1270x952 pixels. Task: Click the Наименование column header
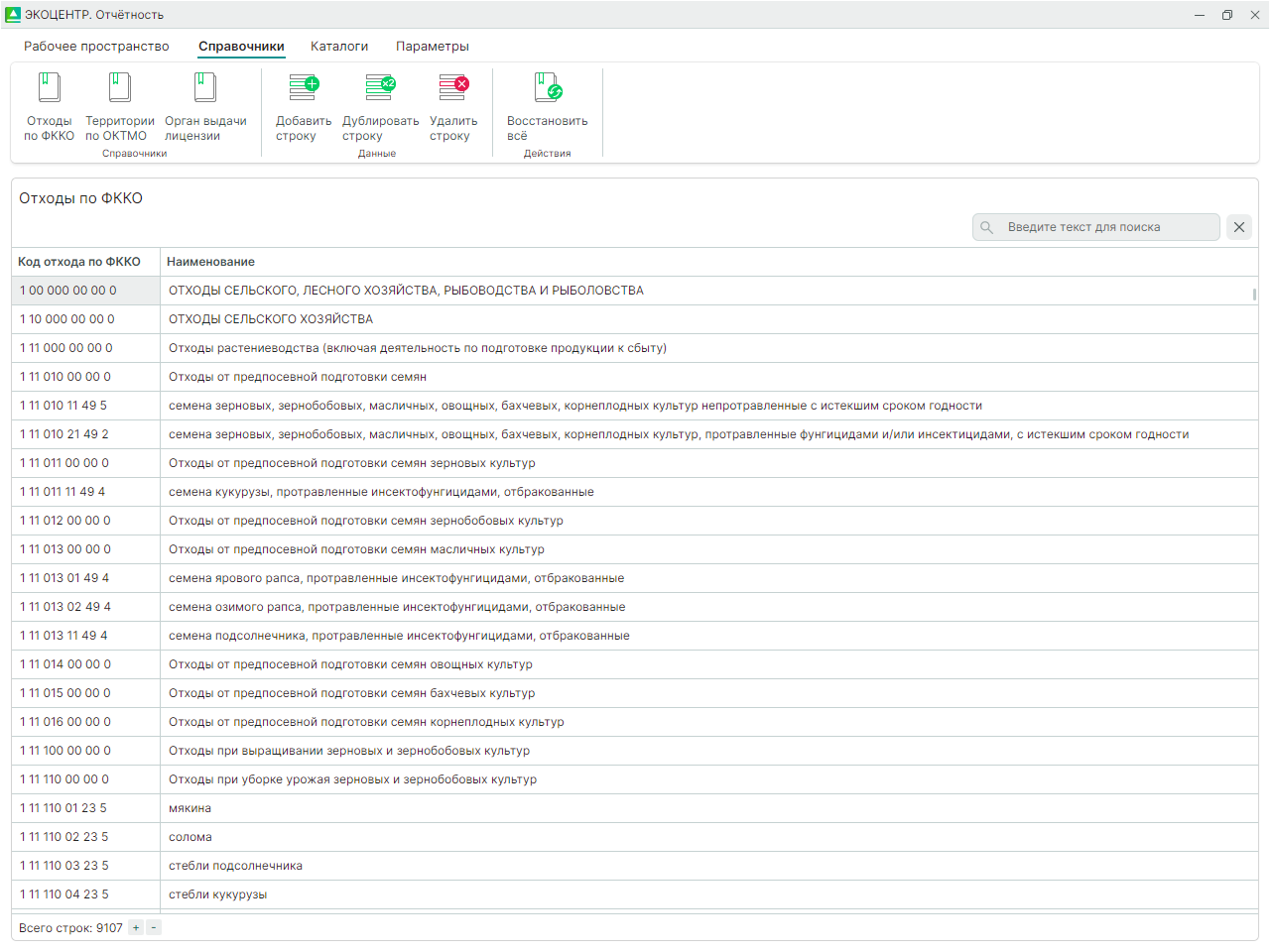210,262
